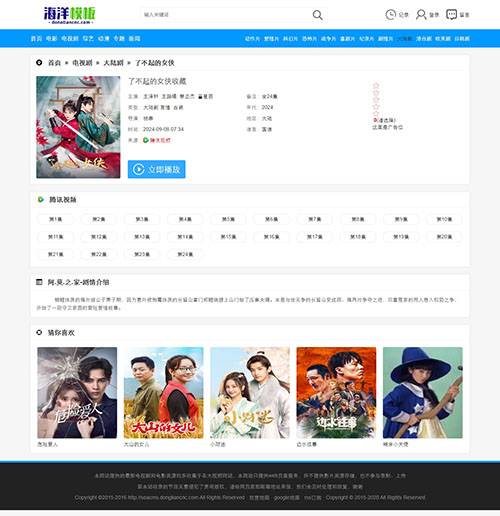The image size is (500, 516).
Task: Click the 海洋模板 site logo
Action: pyautogui.click(x=70, y=15)
